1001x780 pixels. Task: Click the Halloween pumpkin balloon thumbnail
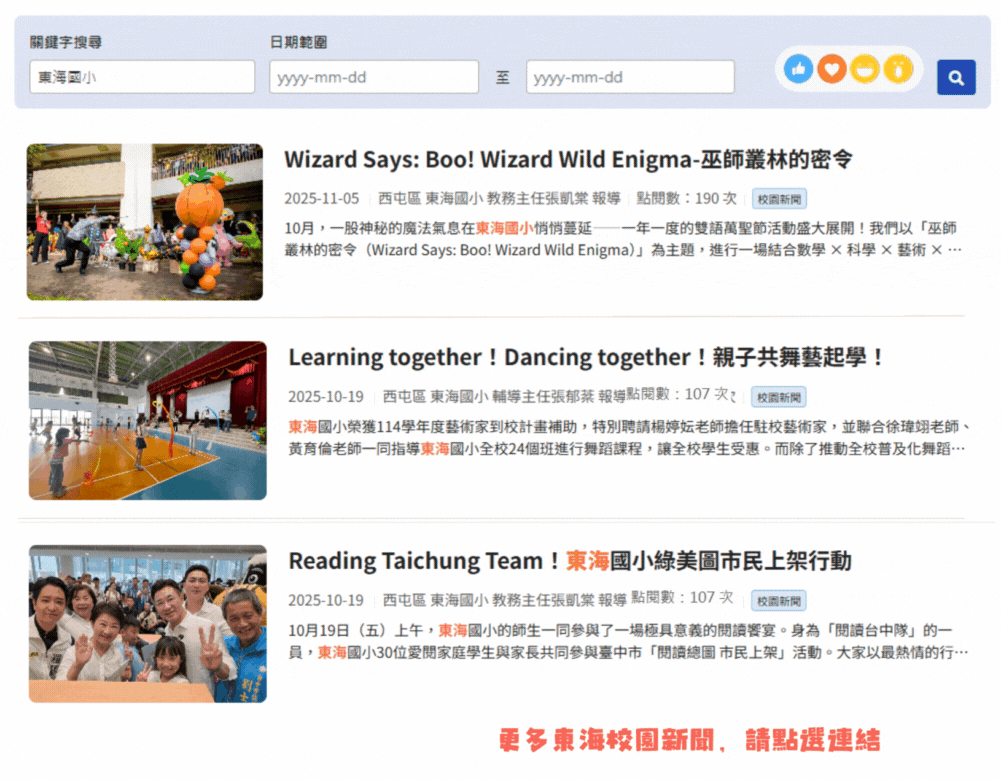[x=145, y=222]
